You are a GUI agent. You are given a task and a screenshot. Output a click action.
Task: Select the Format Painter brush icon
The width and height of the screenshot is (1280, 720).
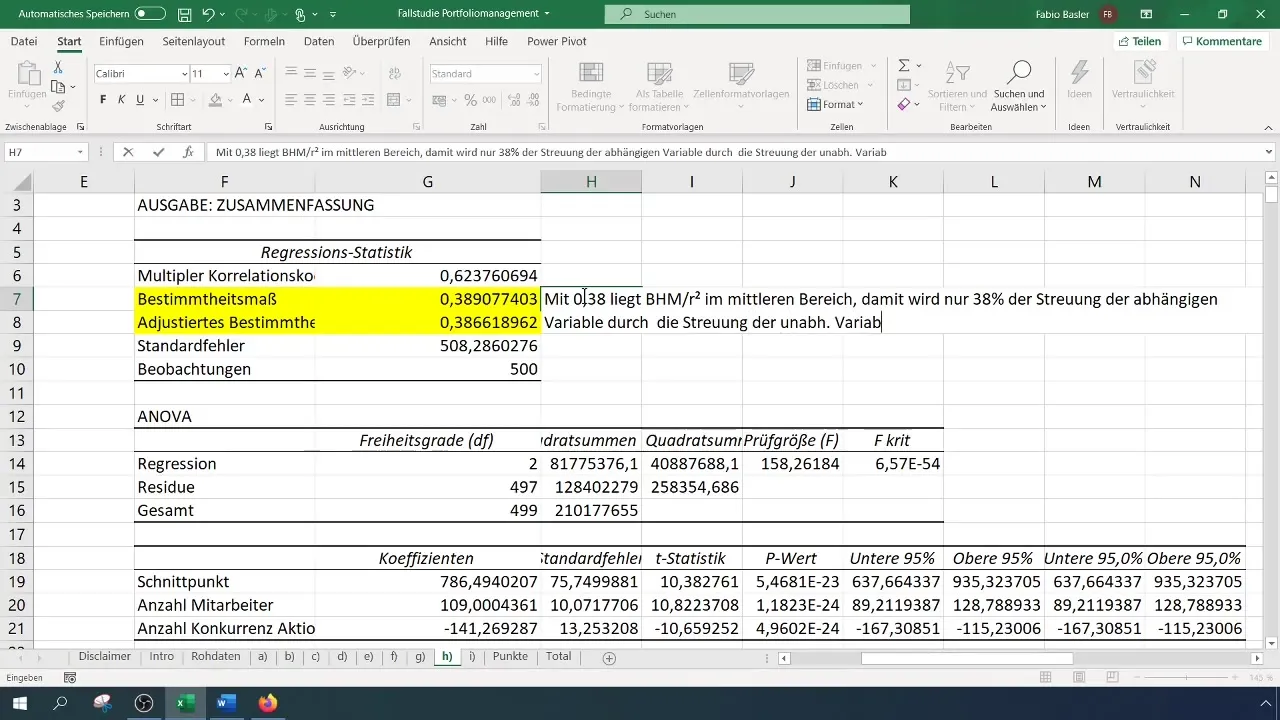[x=58, y=106]
